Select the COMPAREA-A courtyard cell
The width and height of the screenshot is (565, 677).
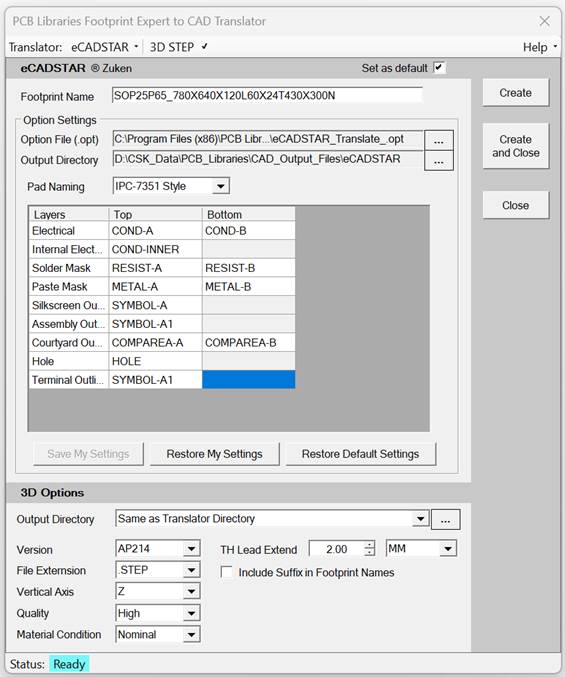click(x=155, y=342)
